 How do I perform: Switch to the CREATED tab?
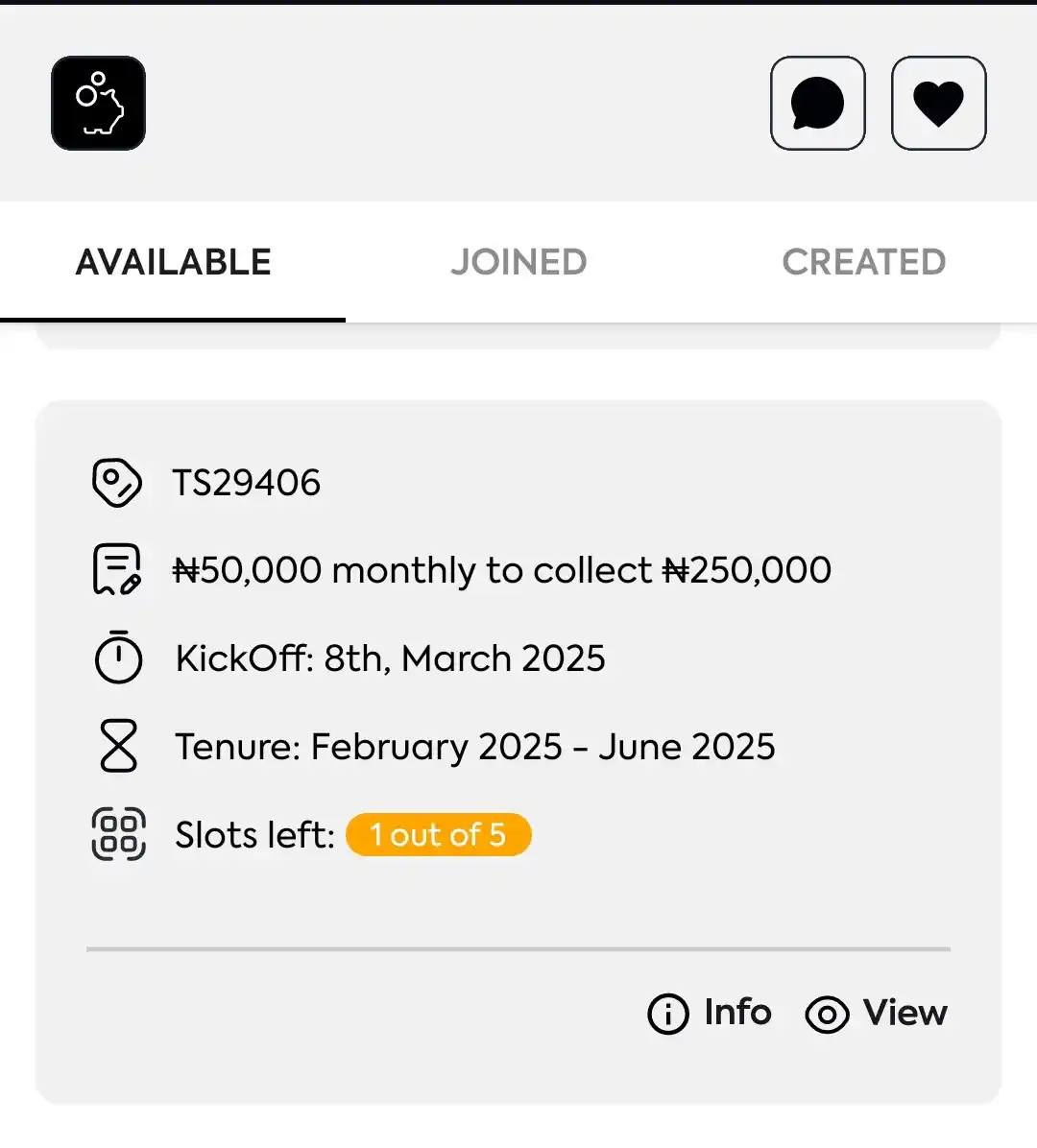click(864, 262)
